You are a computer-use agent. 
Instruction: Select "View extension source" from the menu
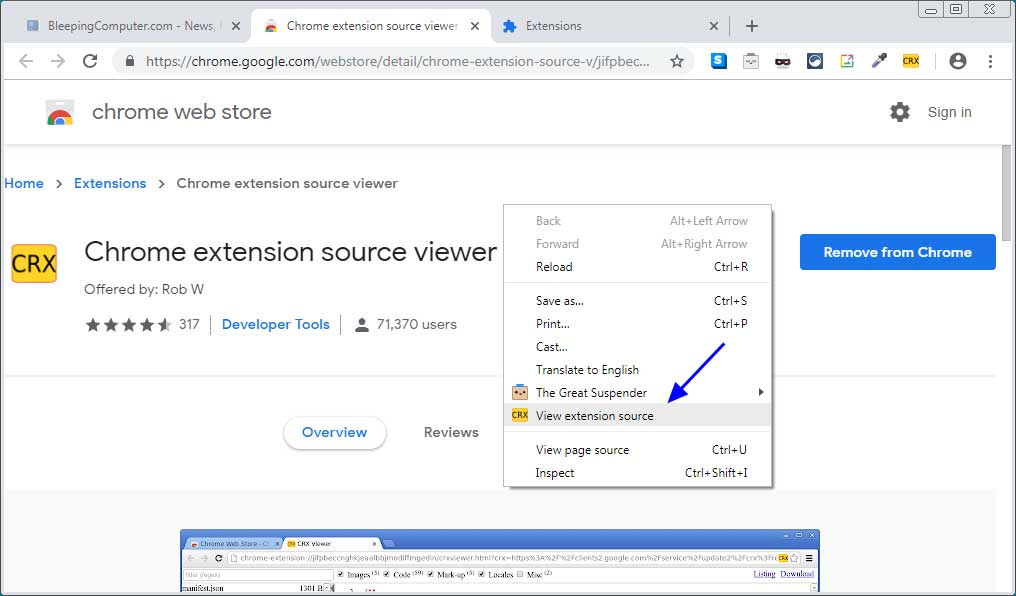595,415
